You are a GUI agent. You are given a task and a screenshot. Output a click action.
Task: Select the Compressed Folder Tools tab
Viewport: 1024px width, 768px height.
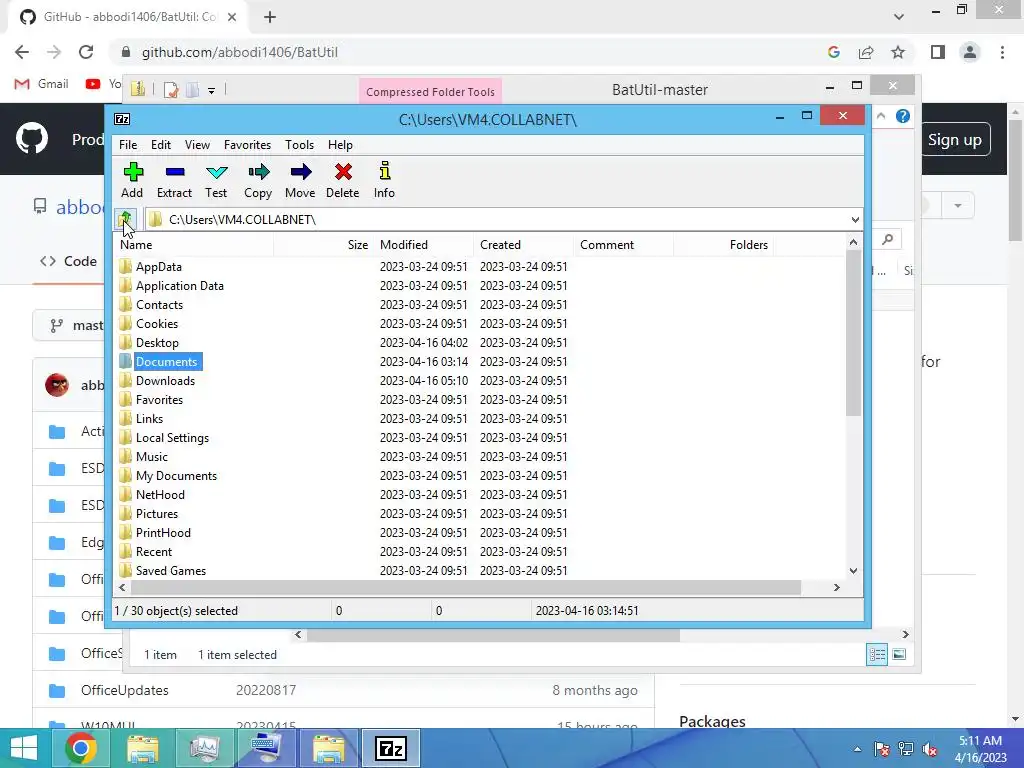pos(430,92)
